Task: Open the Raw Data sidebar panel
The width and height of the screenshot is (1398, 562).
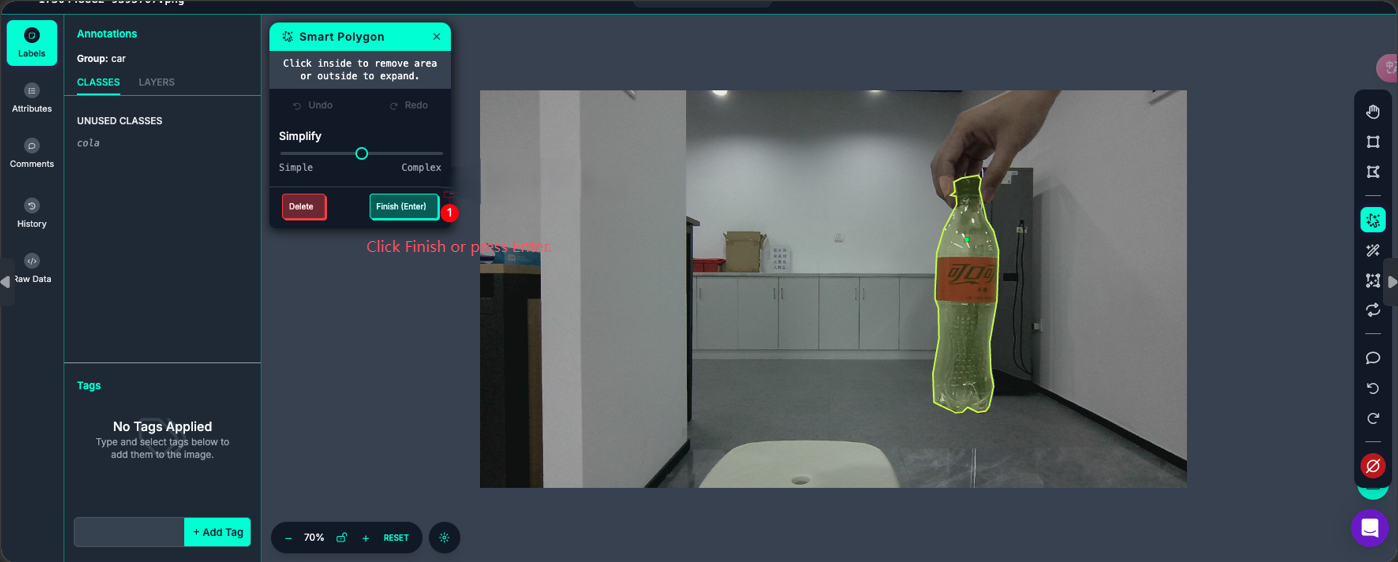Action: tap(32, 268)
